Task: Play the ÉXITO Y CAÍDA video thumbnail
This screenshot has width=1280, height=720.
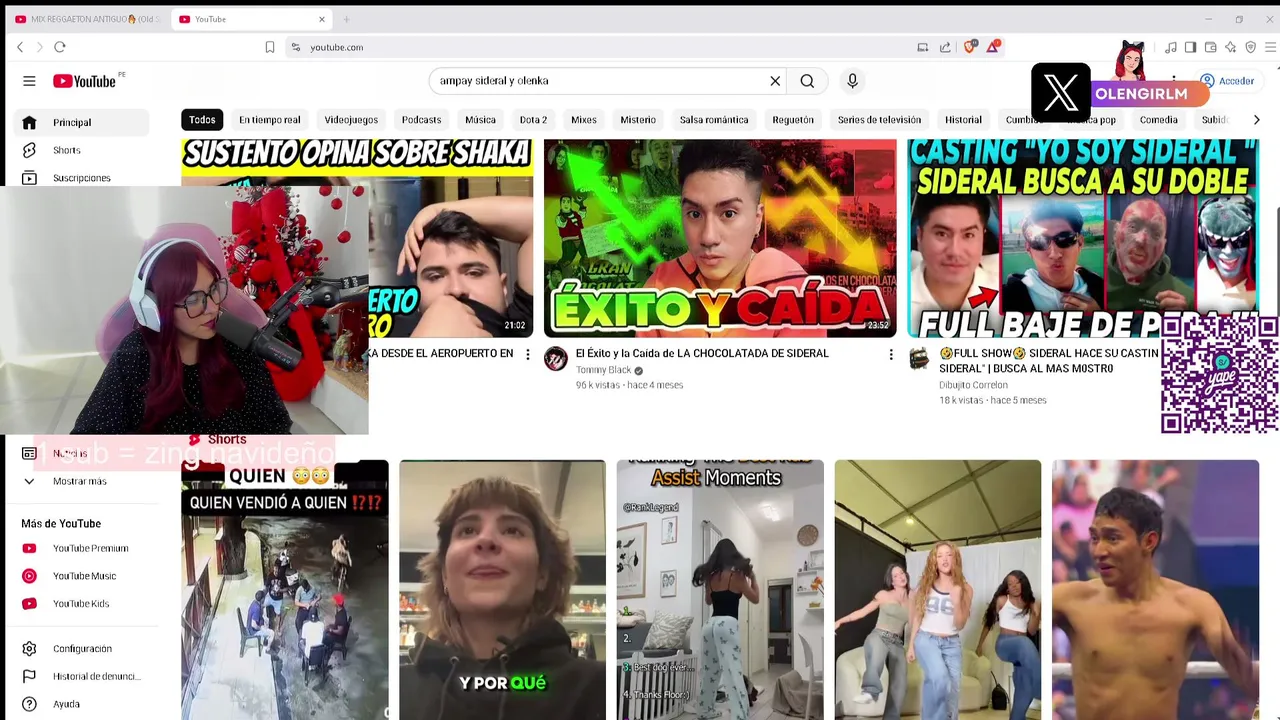Action: 720,238
